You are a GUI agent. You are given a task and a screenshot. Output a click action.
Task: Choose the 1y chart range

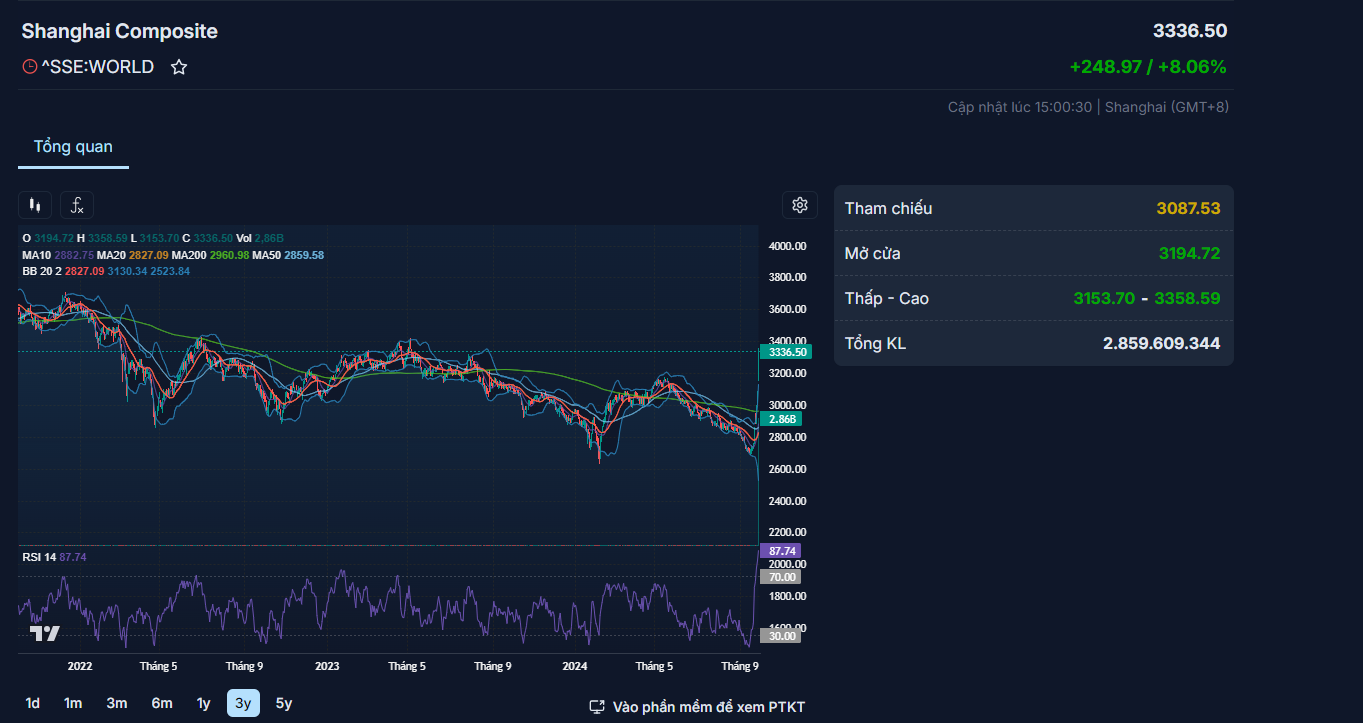coord(203,703)
